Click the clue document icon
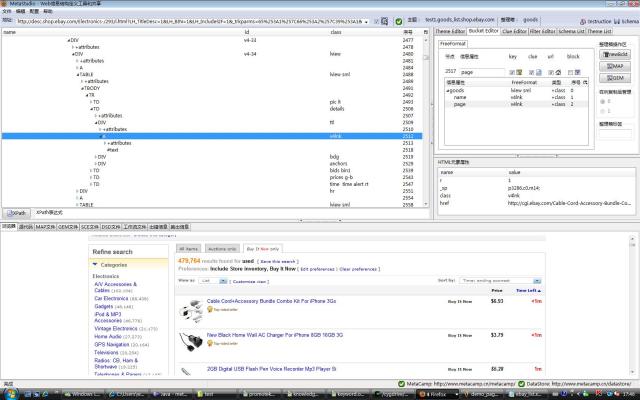The image size is (640, 400). click(539, 72)
